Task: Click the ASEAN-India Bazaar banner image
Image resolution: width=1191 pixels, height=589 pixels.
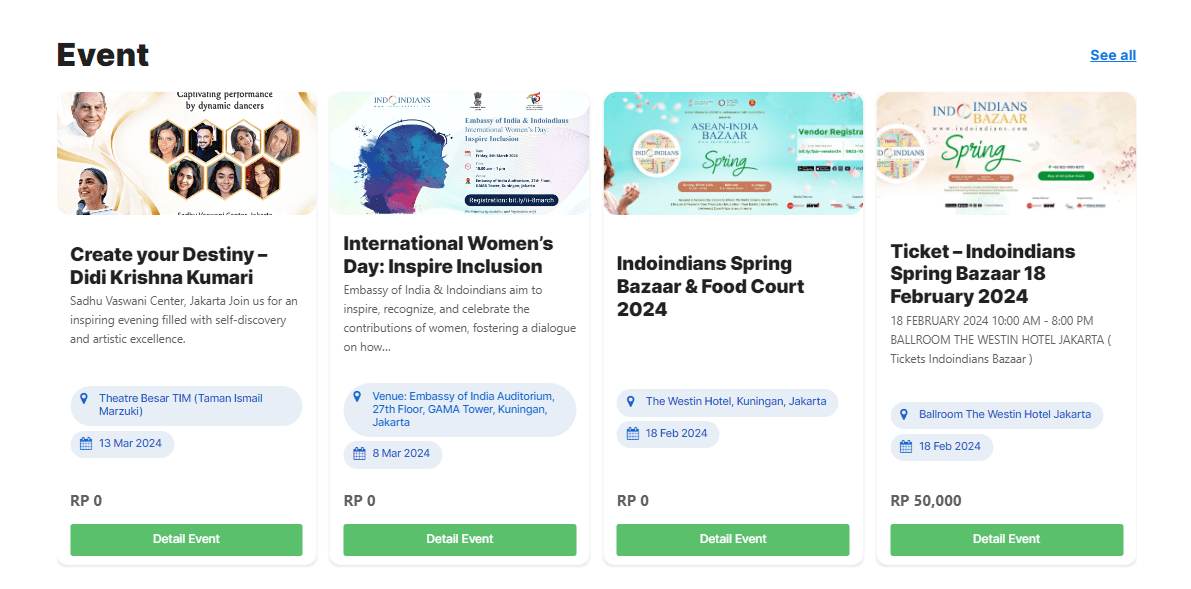Action: pos(733,153)
